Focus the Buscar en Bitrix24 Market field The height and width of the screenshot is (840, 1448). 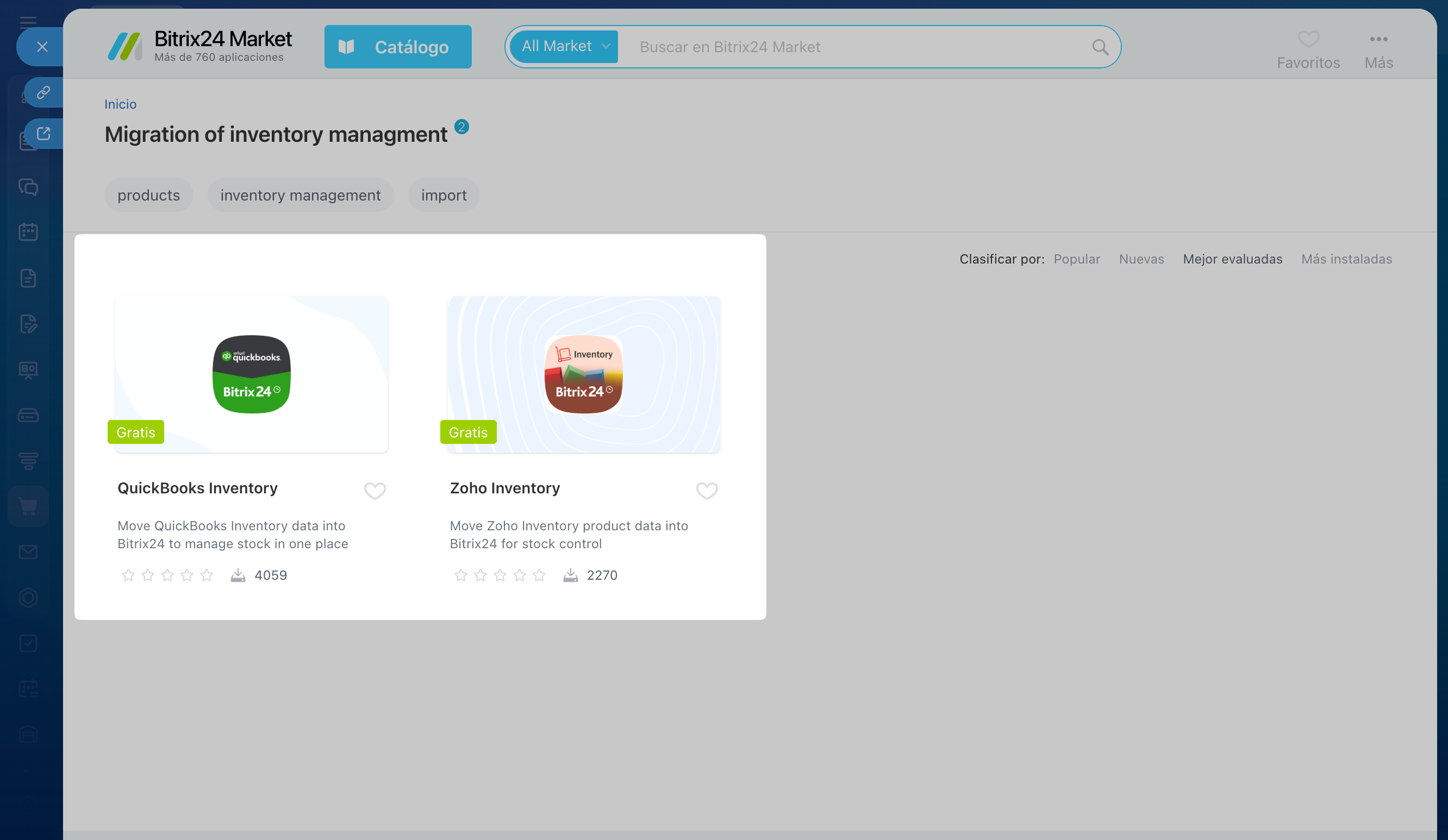coord(856,47)
